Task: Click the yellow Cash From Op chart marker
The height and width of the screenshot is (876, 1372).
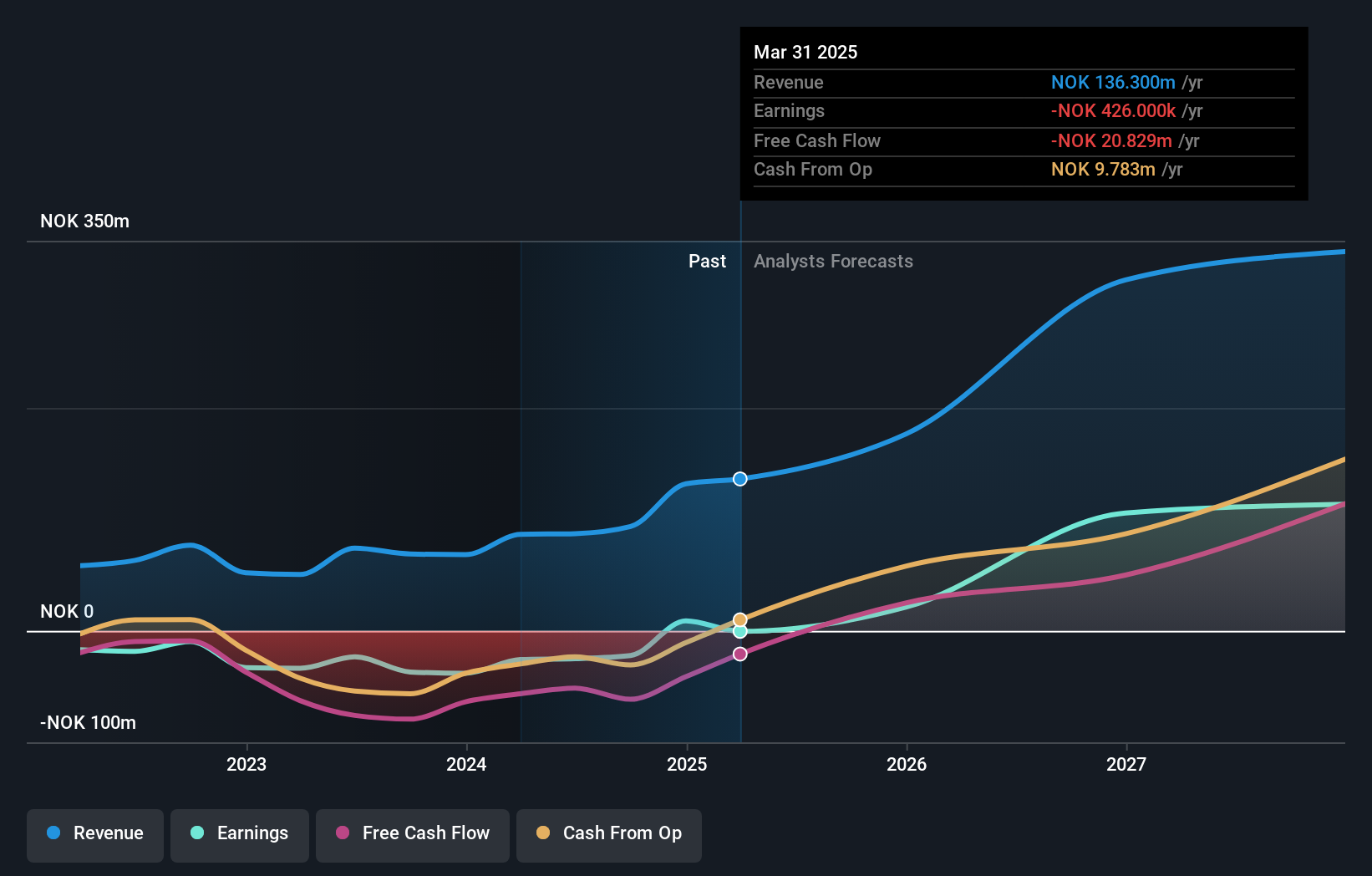Action: pyautogui.click(x=739, y=619)
